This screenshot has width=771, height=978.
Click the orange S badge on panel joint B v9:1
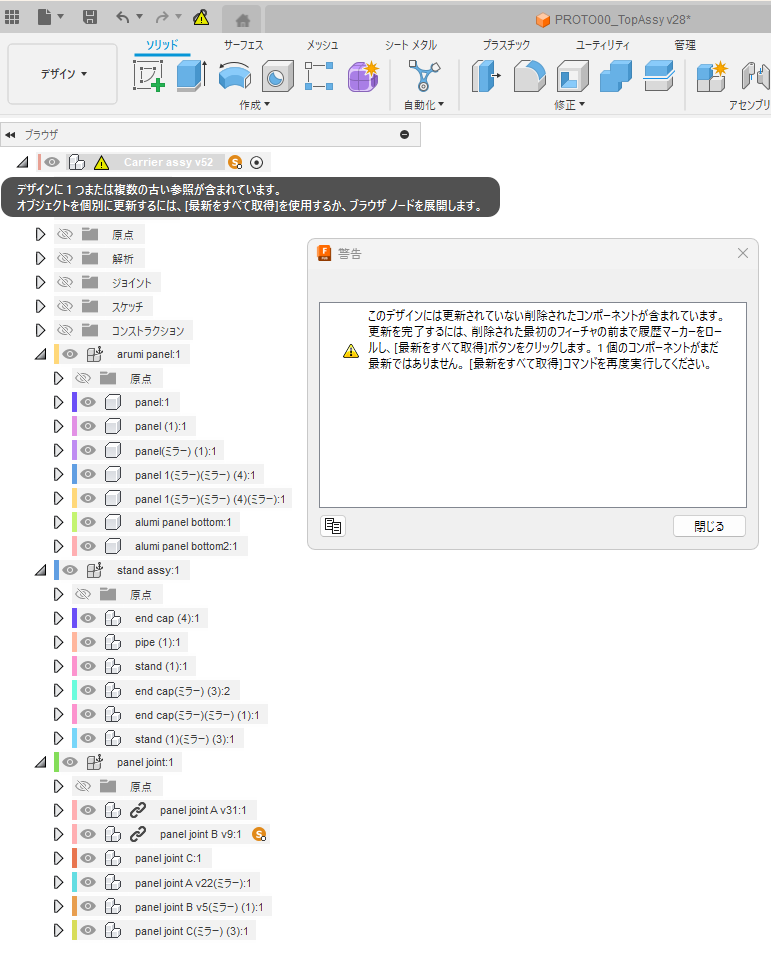259,835
